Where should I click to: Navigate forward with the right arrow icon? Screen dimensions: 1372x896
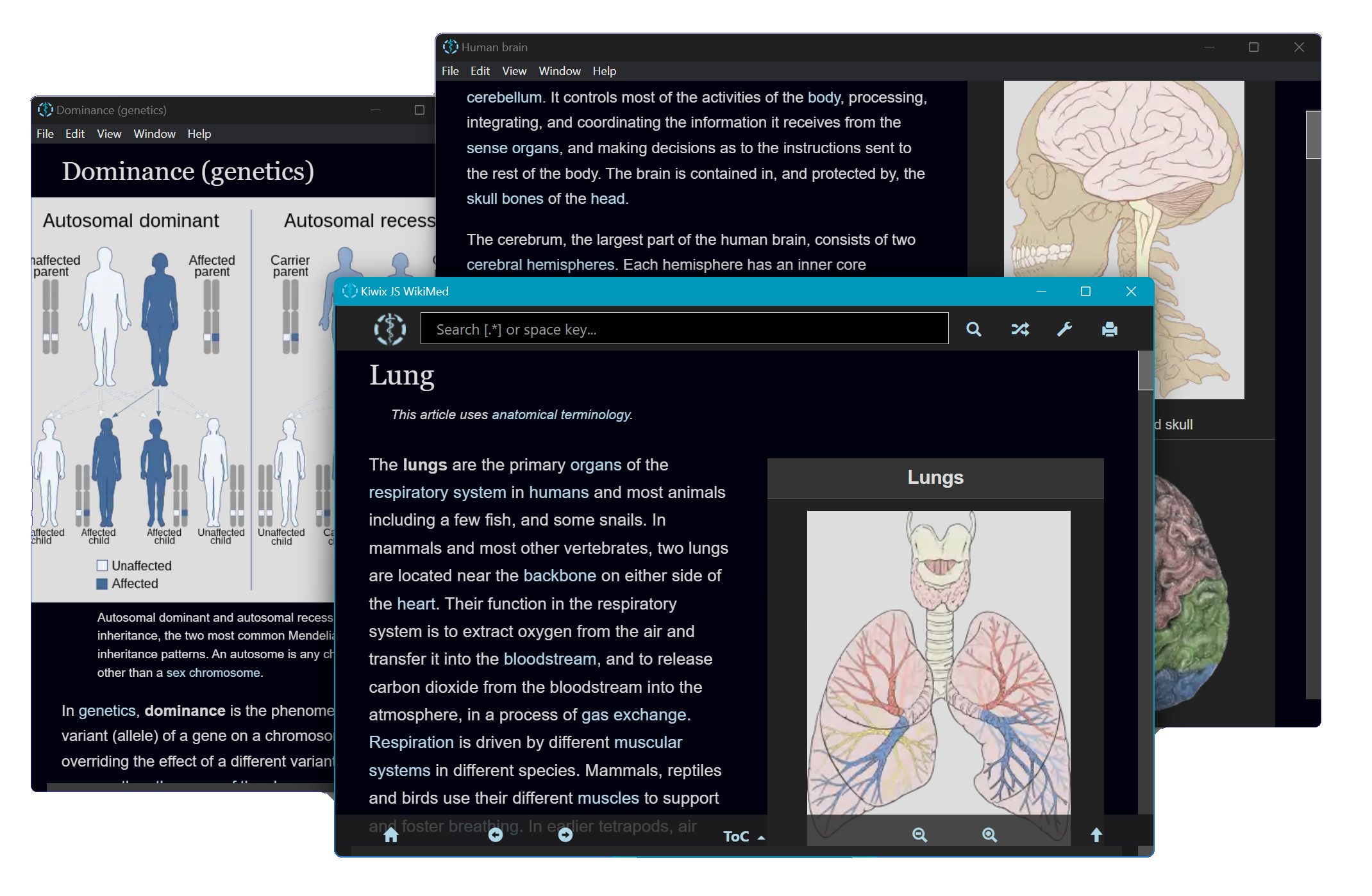(565, 835)
